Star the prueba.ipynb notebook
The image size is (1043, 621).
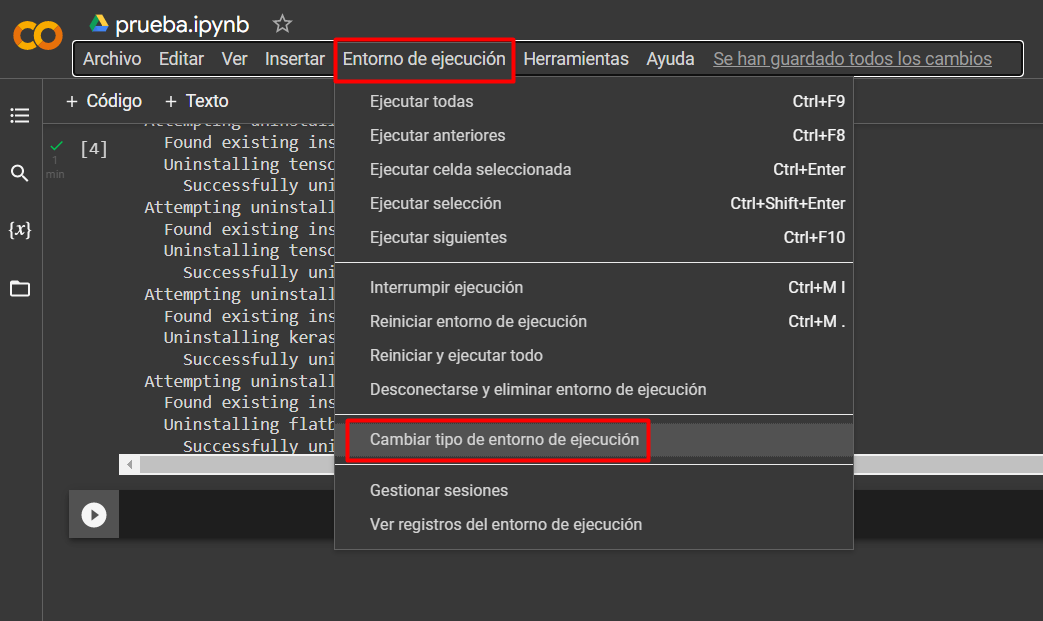pyautogui.click(x=283, y=24)
